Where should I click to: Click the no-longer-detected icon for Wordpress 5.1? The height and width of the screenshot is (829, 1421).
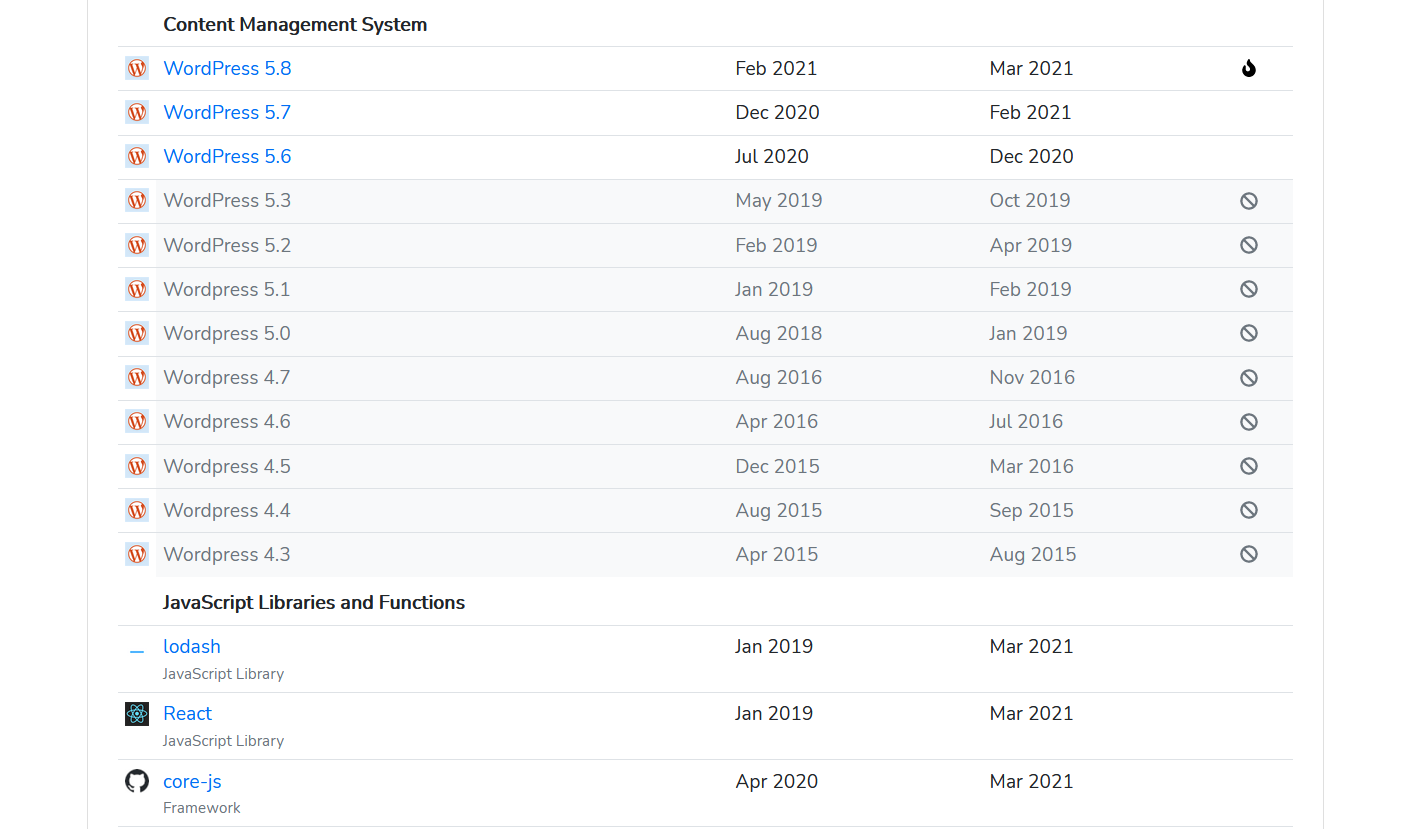coord(1248,289)
